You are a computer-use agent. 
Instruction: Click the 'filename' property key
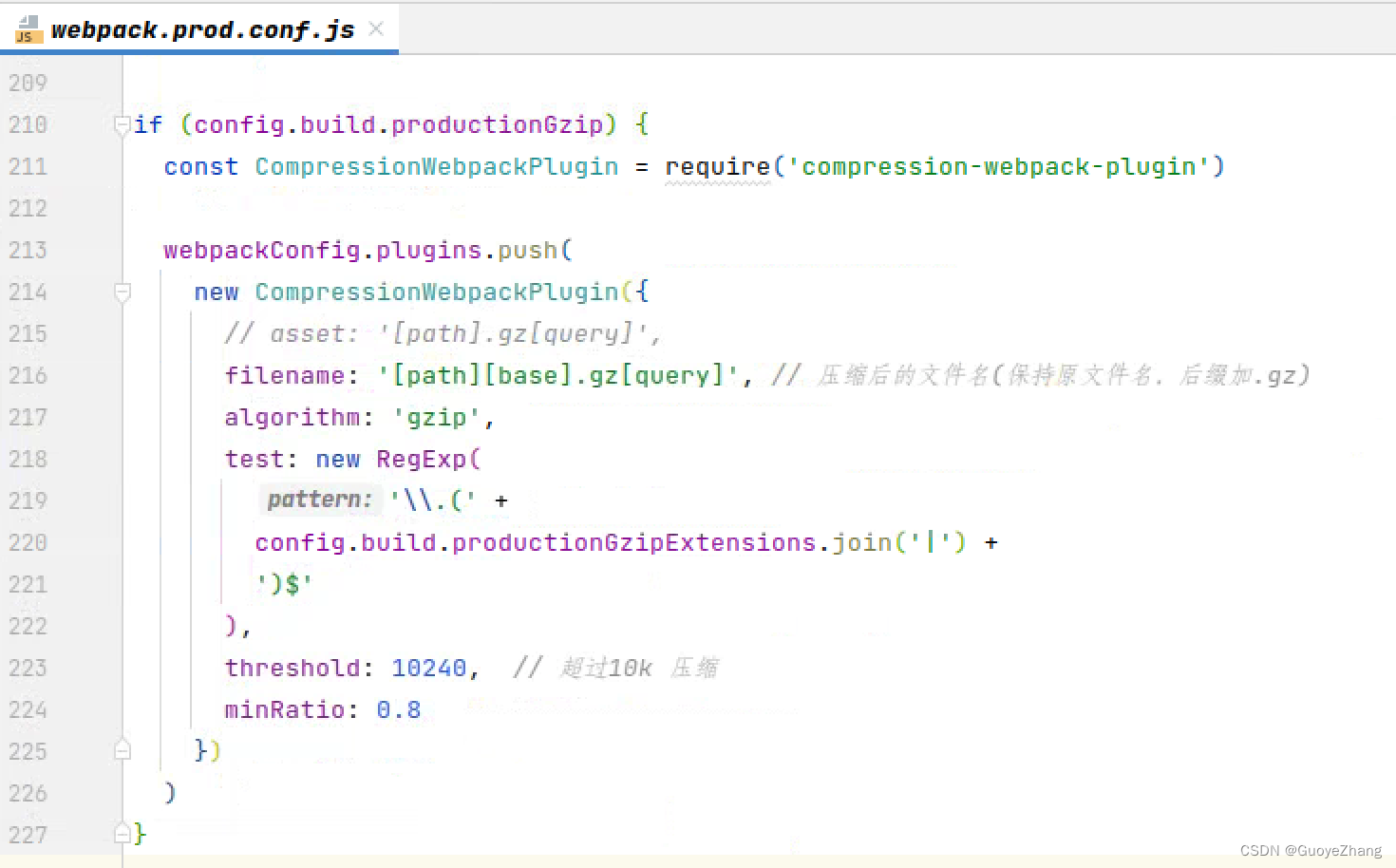[284, 376]
